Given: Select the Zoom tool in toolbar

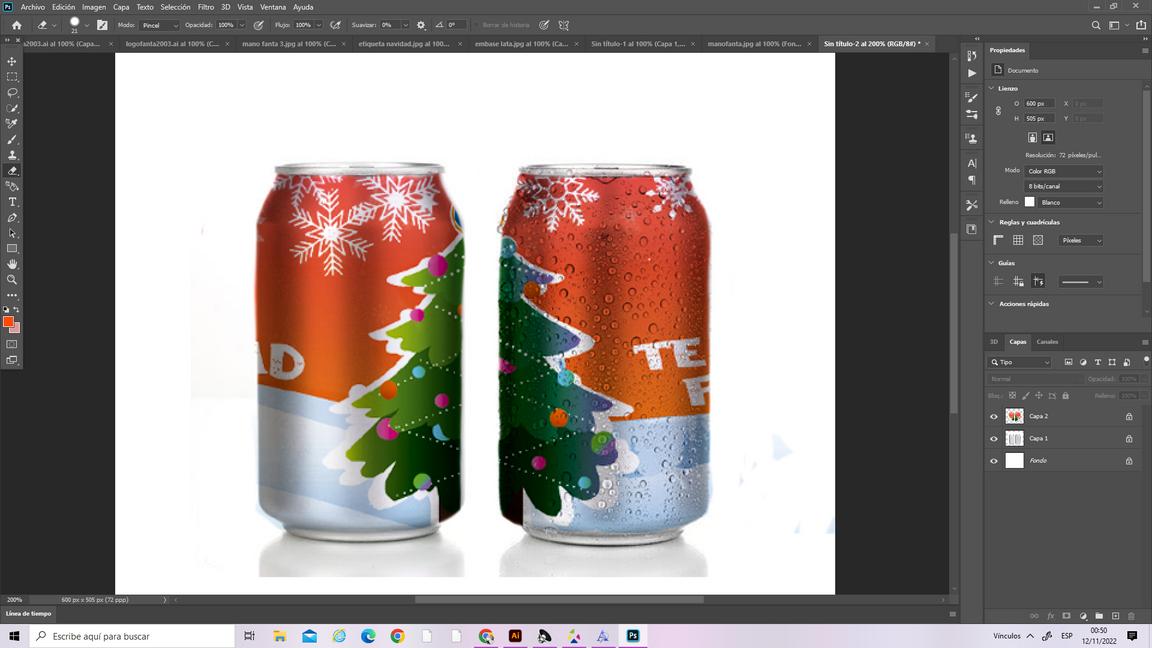Looking at the screenshot, I should tap(12, 280).
